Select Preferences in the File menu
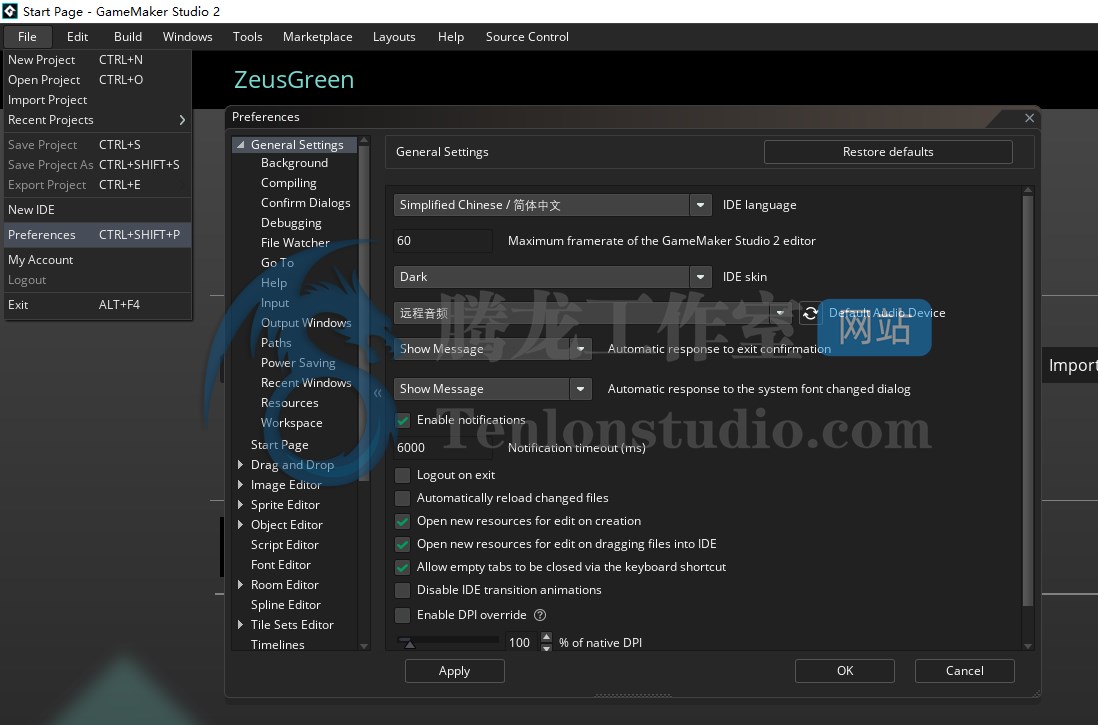Image resolution: width=1098 pixels, height=725 pixels. [97, 235]
